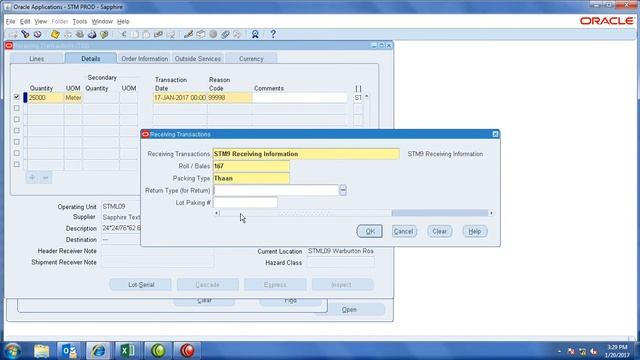The width and height of the screenshot is (640, 360).
Task: Click the Comments field on the 25000 row
Action: click(300, 98)
